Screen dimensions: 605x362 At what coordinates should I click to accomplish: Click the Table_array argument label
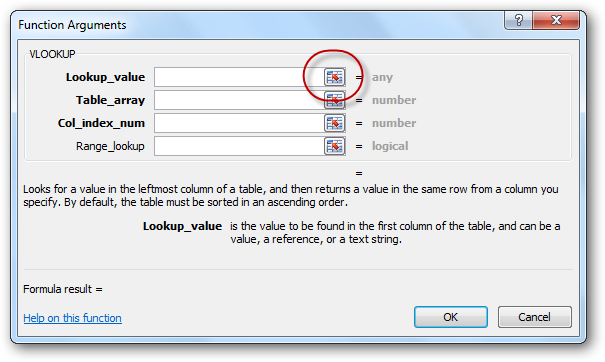[110, 100]
